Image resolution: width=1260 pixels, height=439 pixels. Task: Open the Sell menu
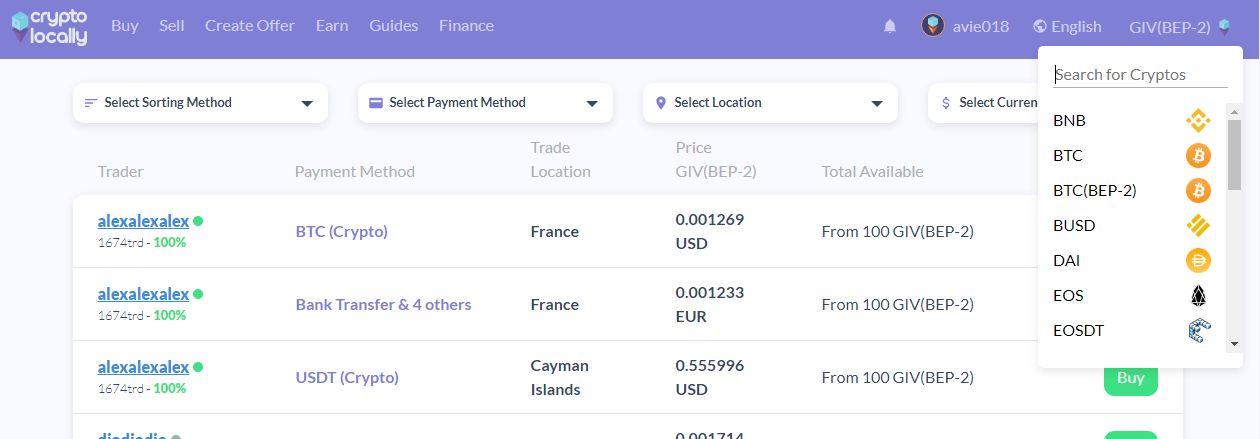(172, 26)
